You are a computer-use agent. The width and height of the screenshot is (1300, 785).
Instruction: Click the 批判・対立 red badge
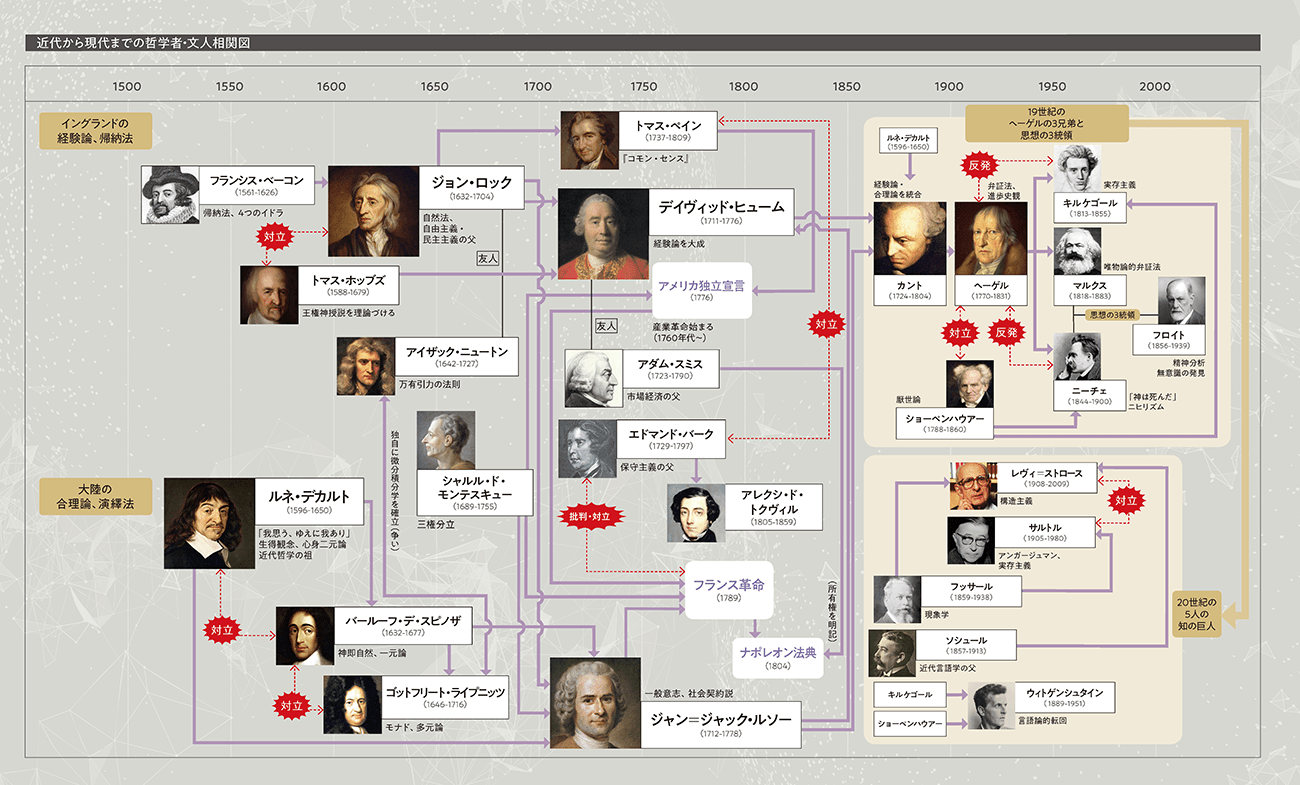589,515
